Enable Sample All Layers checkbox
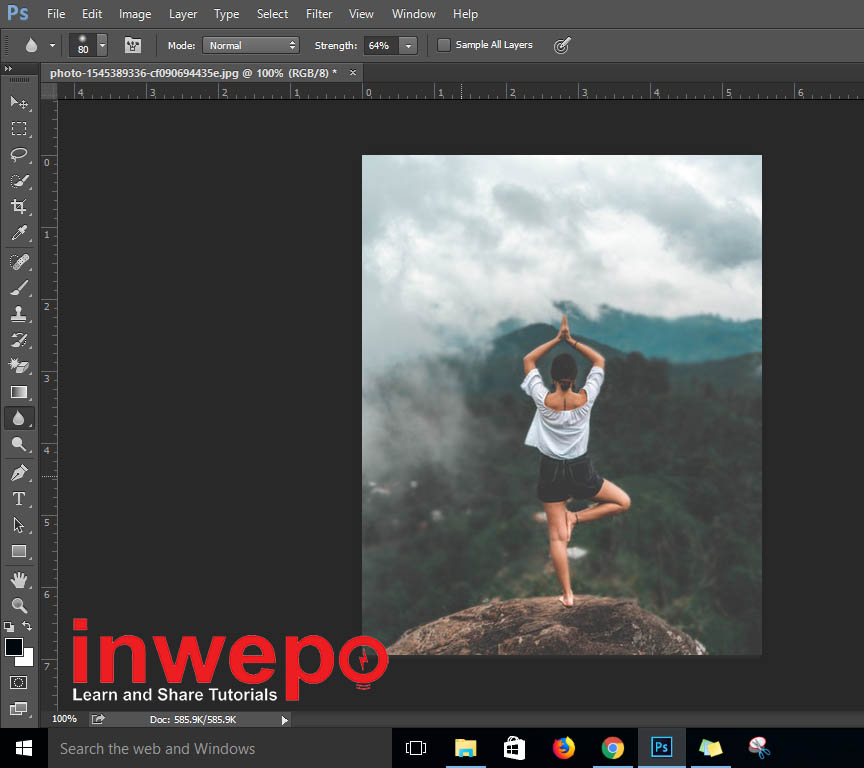Viewport: 864px width, 768px height. 444,45
